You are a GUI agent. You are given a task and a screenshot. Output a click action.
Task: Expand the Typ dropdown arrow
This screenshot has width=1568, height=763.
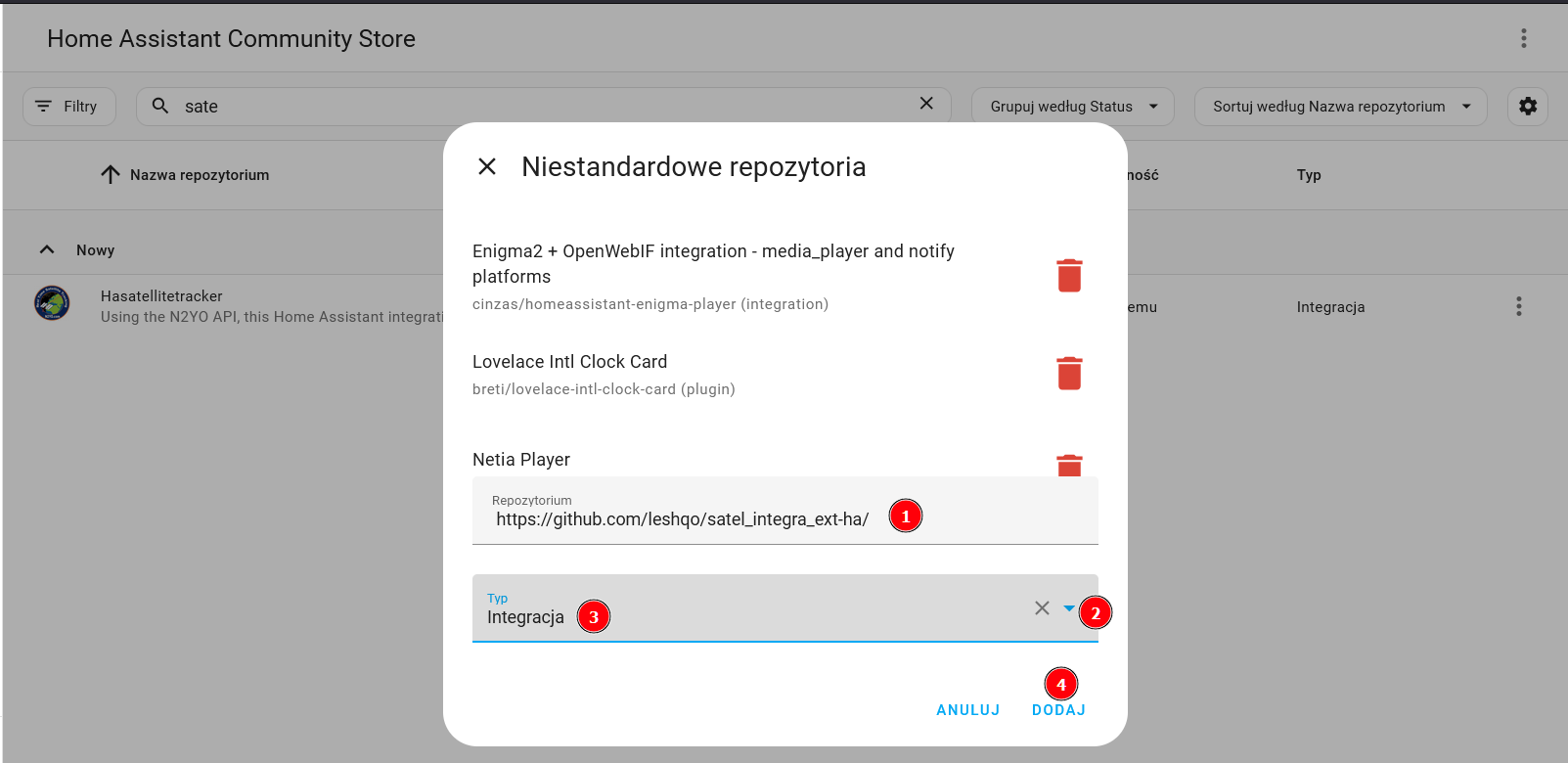(x=1069, y=608)
